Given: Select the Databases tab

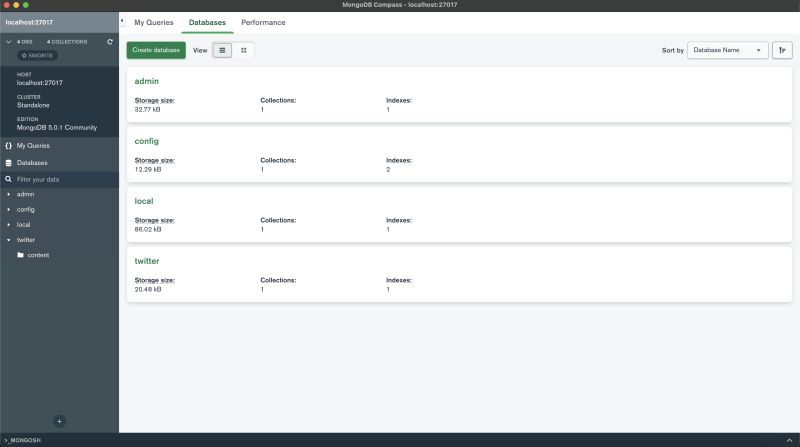Looking at the screenshot, I should tap(207, 22).
